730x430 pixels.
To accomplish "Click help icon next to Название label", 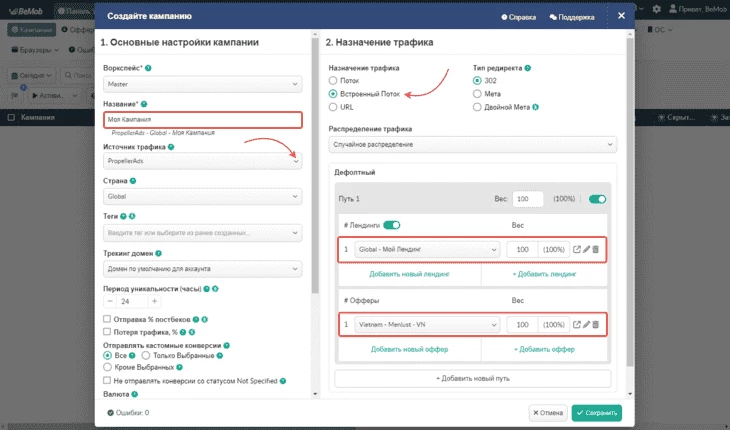I will tap(144, 104).
